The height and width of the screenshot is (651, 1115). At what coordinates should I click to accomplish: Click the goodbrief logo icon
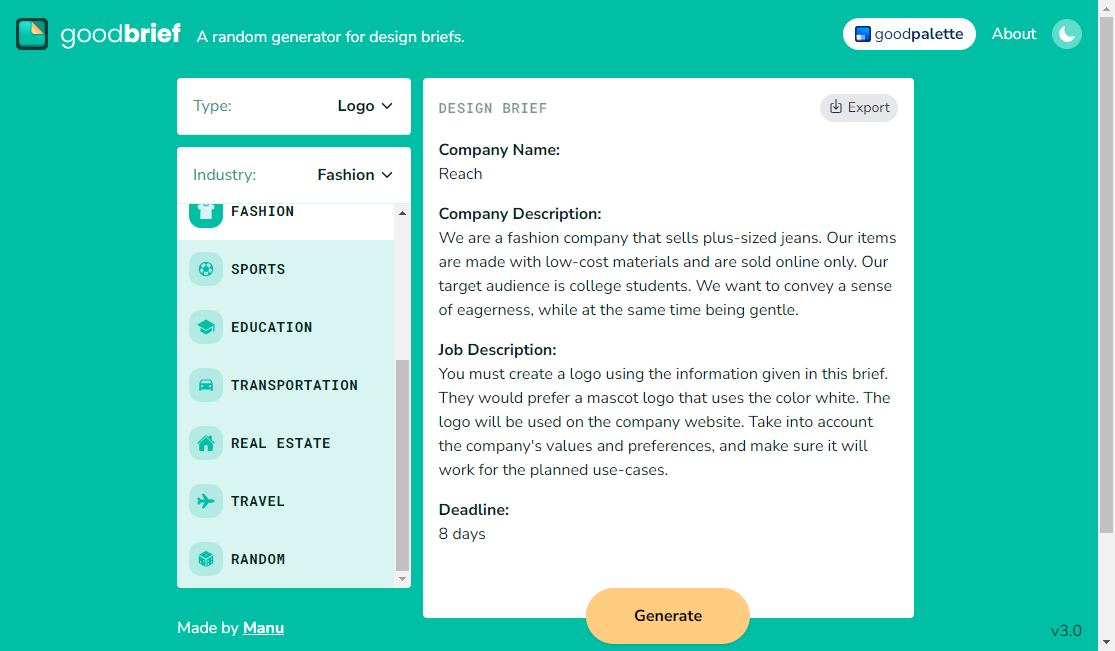pos(31,33)
